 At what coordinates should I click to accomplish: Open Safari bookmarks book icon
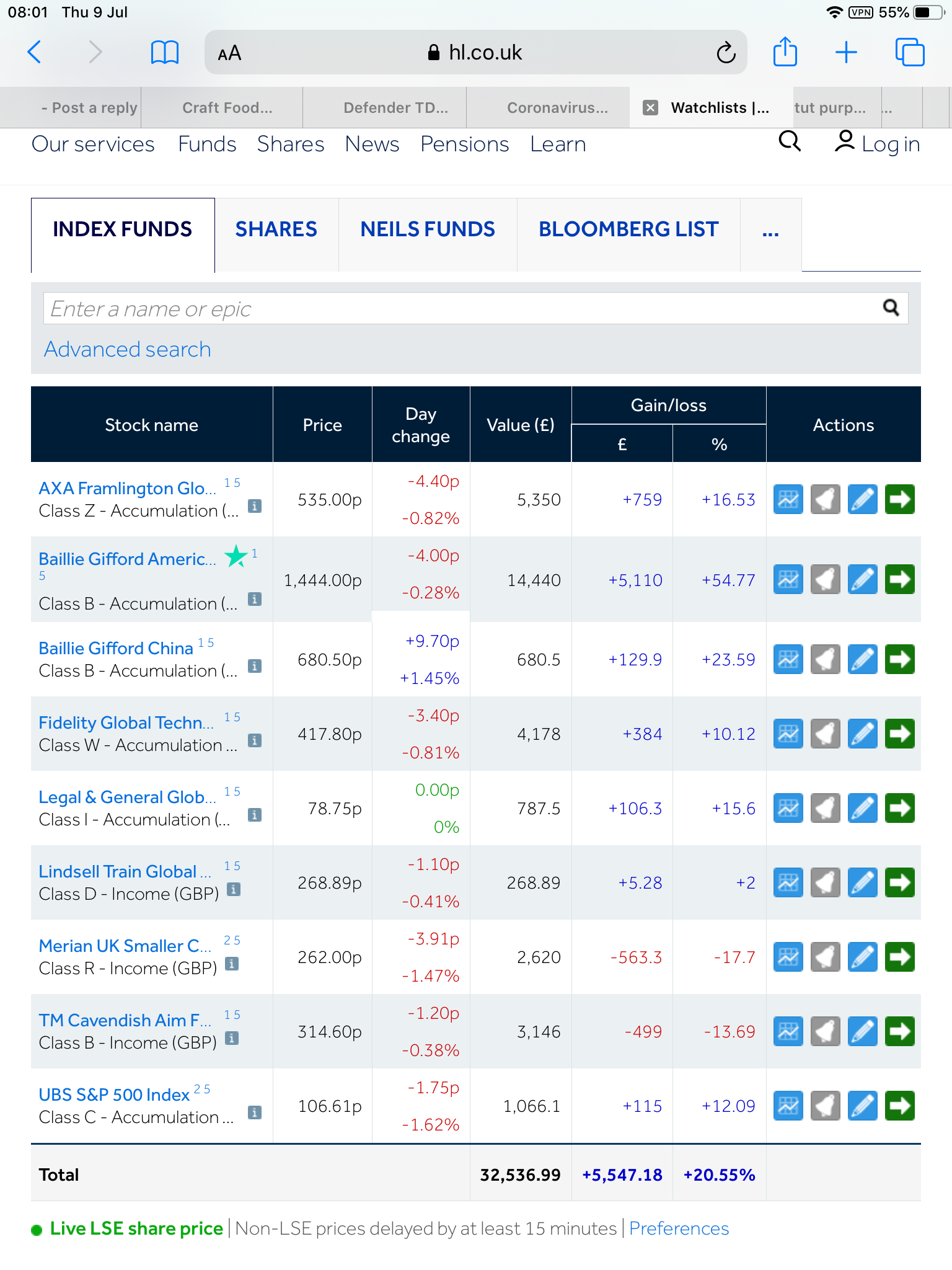pos(165,53)
